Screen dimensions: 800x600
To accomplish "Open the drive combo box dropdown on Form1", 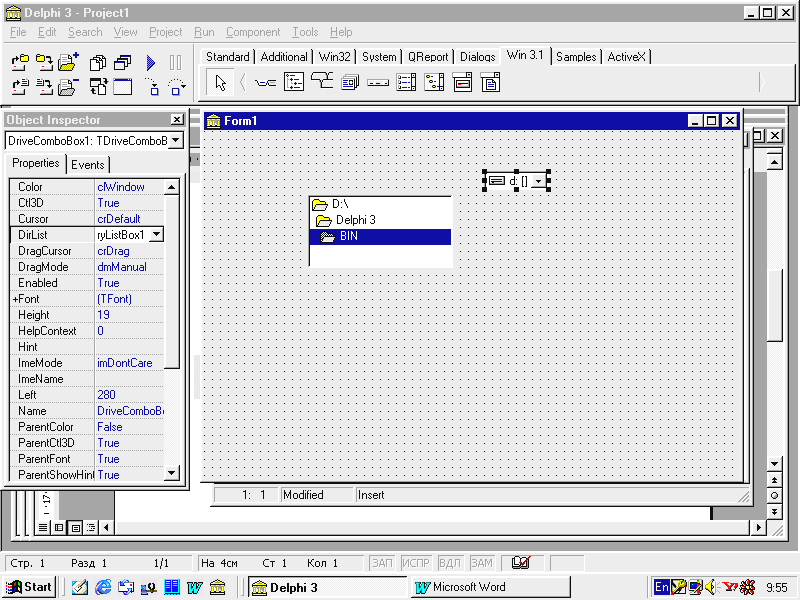I will pos(538,181).
